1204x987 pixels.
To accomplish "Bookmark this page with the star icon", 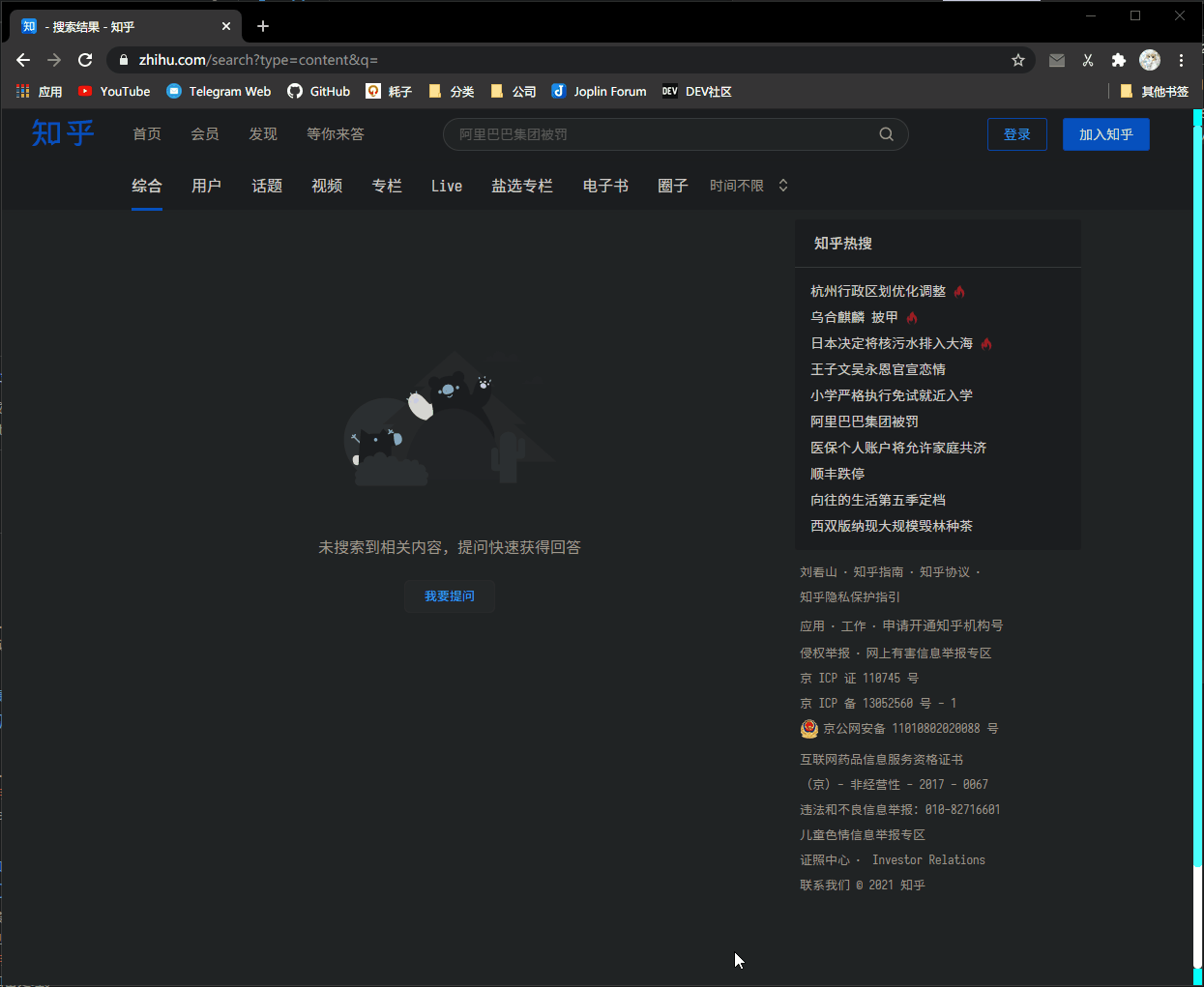I will click(x=1017, y=60).
